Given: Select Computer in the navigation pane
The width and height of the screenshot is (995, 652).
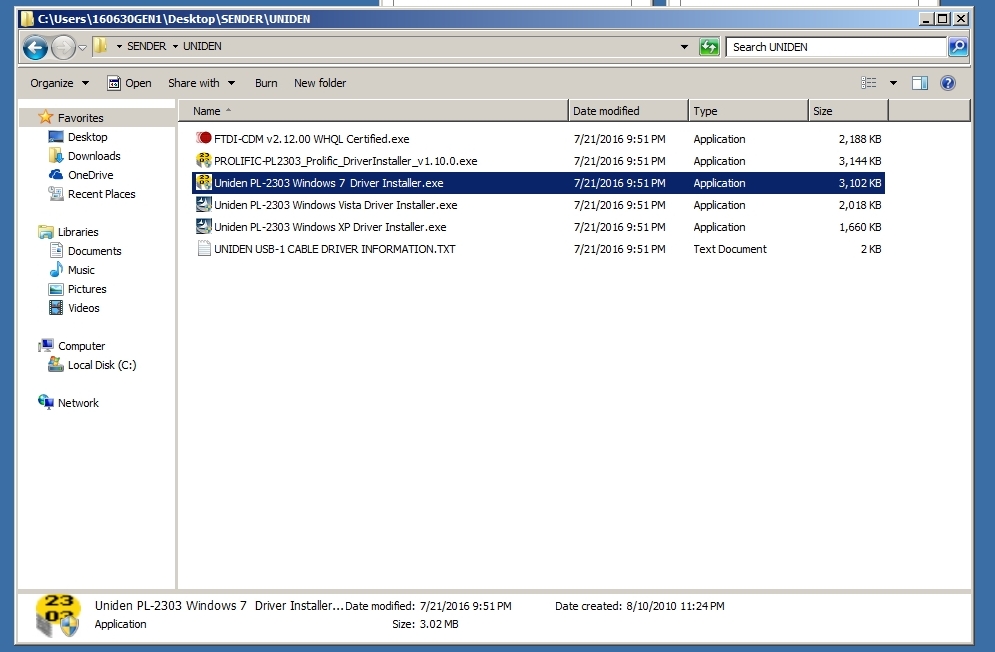Looking at the screenshot, I should click(x=82, y=347).
